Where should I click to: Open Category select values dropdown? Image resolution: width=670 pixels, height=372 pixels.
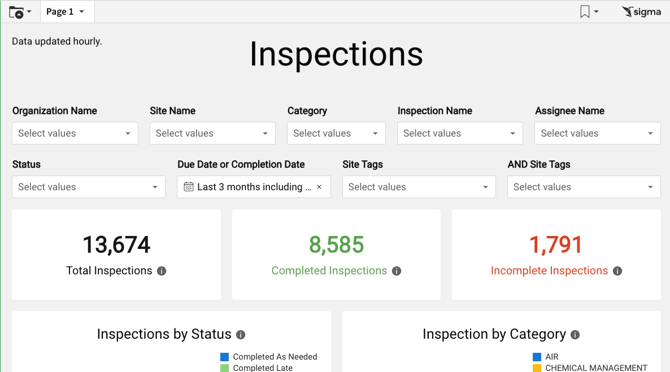[336, 133]
